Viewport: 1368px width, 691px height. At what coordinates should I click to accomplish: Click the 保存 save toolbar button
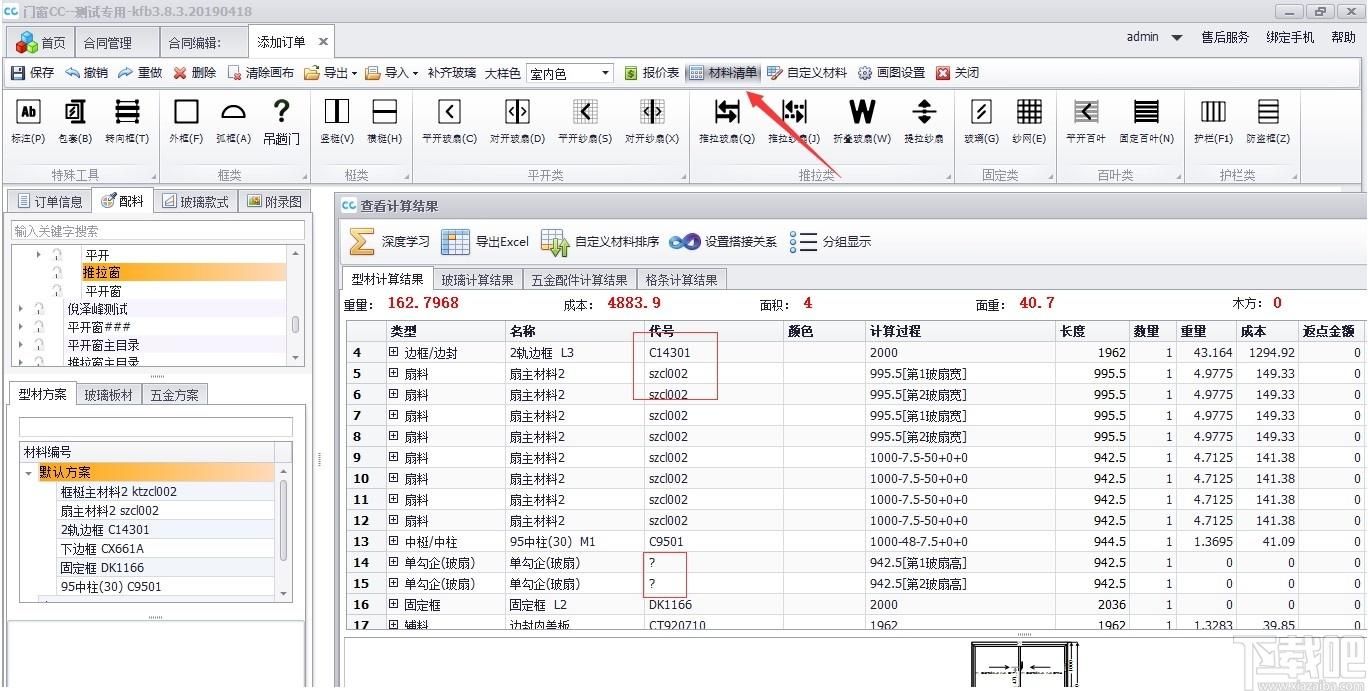click(x=32, y=73)
